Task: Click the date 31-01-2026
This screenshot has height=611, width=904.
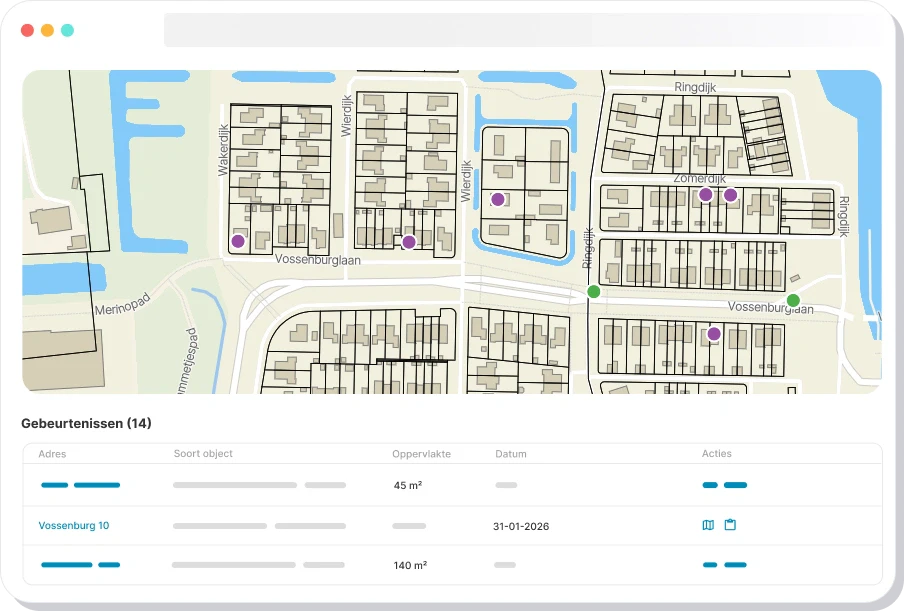Action: pos(521,526)
